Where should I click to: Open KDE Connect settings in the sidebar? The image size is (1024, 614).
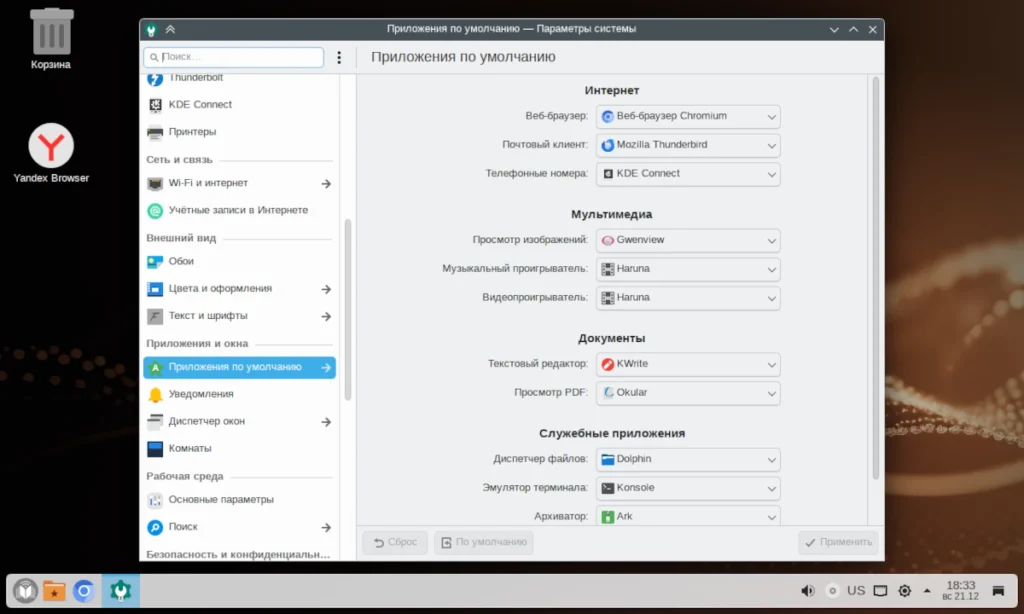239,105
